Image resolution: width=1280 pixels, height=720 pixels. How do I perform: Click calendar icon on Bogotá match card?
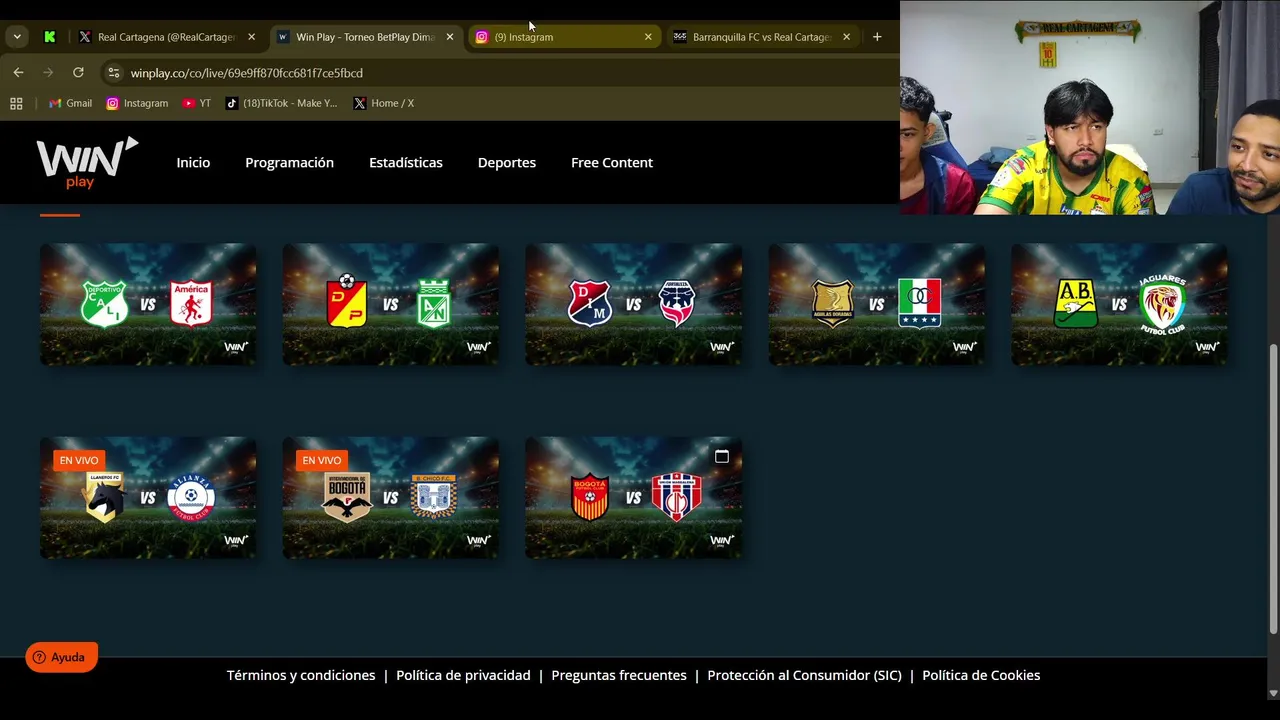click(x=722, y=456)
